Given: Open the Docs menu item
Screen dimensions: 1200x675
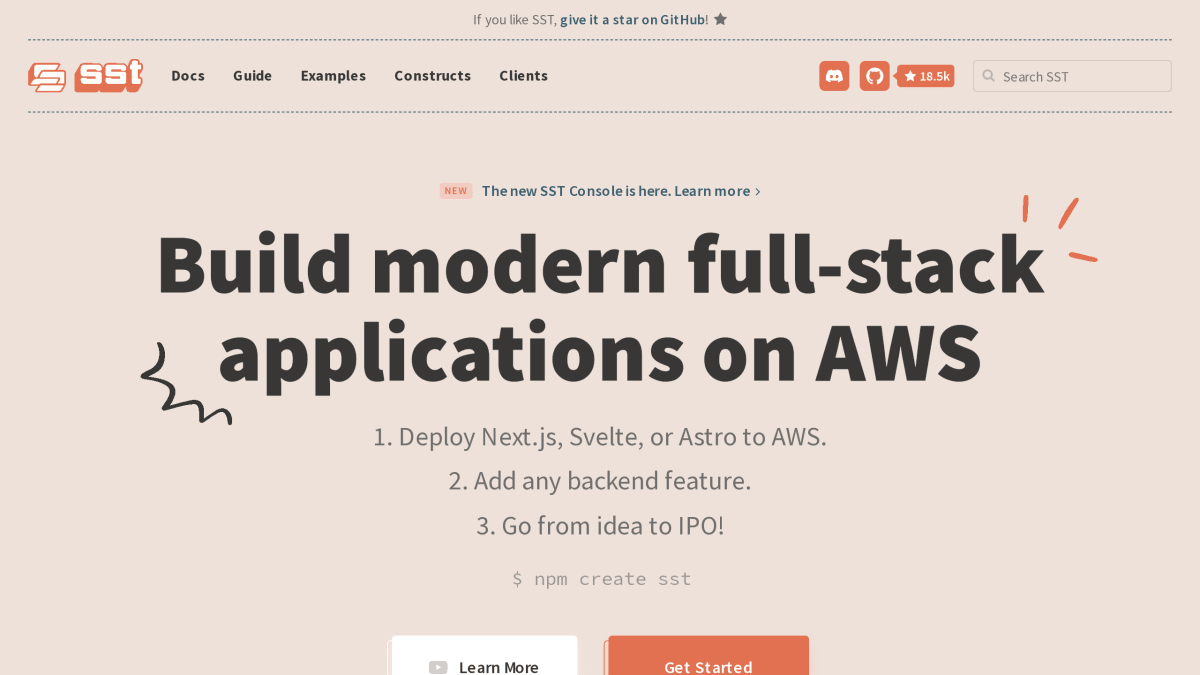Looking at the screenshot, I should pos(188,76).
